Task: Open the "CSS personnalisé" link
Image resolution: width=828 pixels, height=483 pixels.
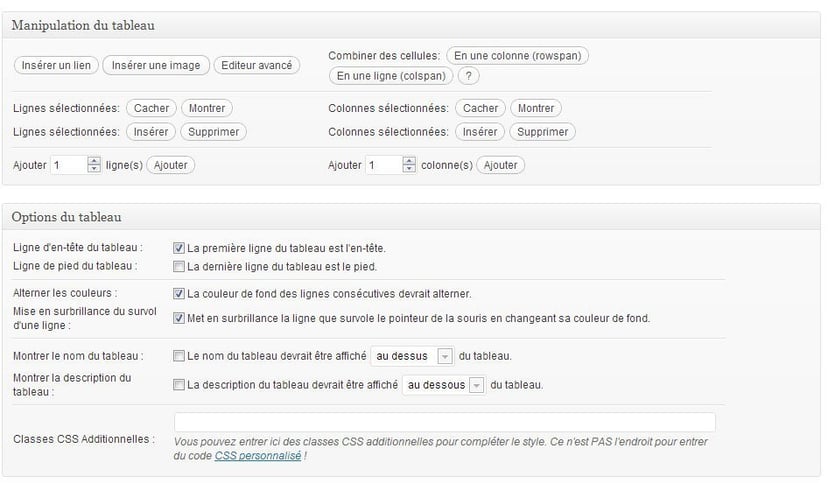Action: pyautogui.click(x=257, y=455)
